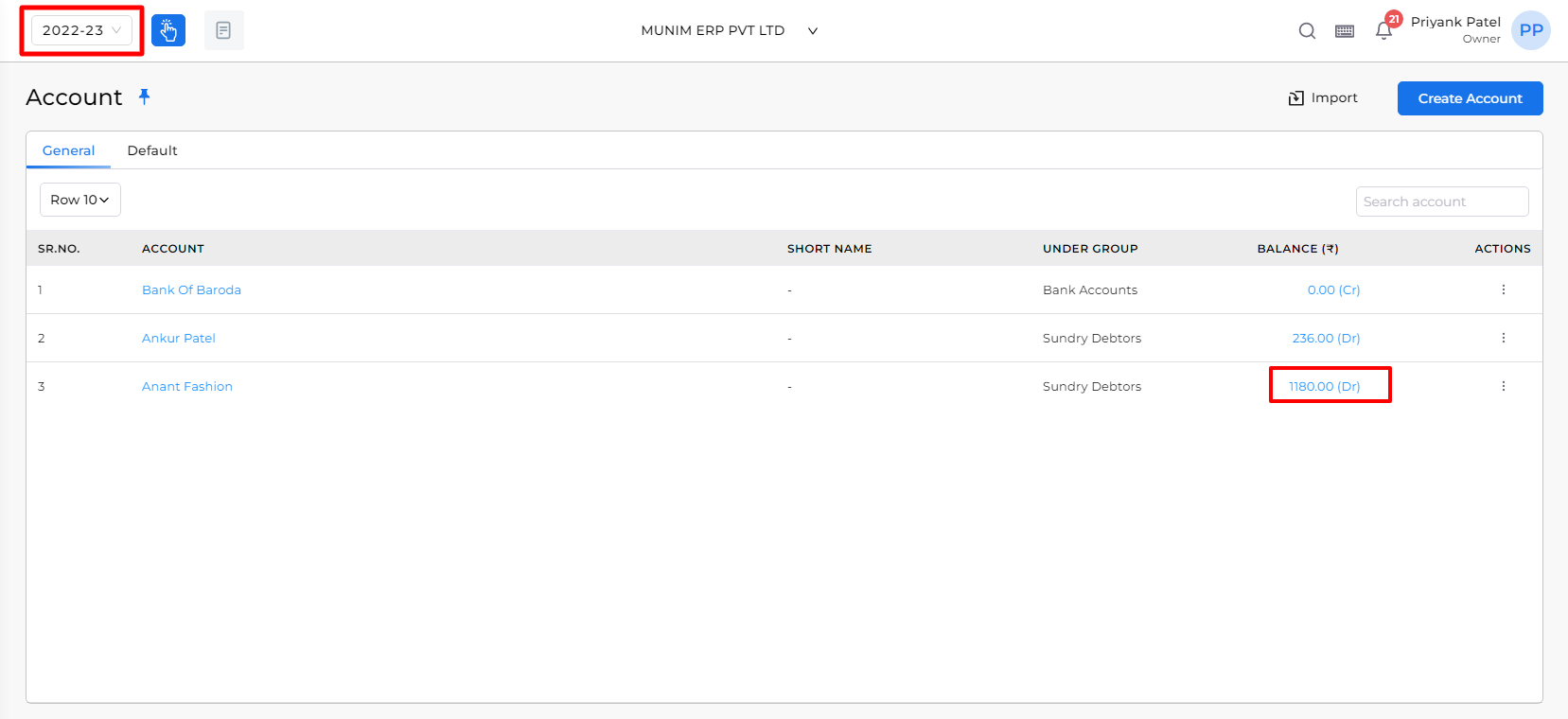Image resolution: width=1568 pixels, height=719 pixels.
Task: Open the keyboard shortcuts icon
Action: [x=1345, y=31]
